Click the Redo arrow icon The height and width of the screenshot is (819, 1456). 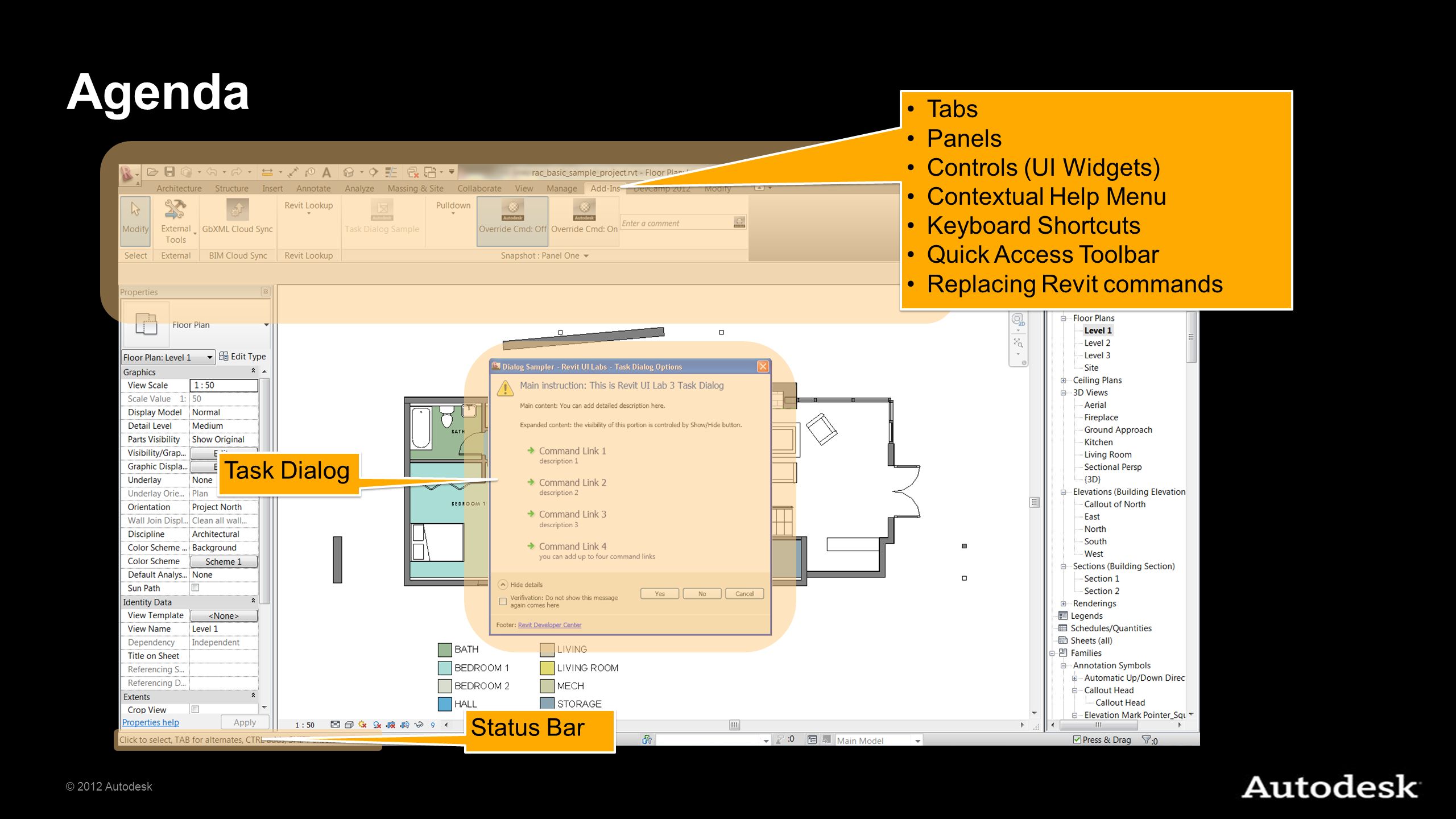237,172
